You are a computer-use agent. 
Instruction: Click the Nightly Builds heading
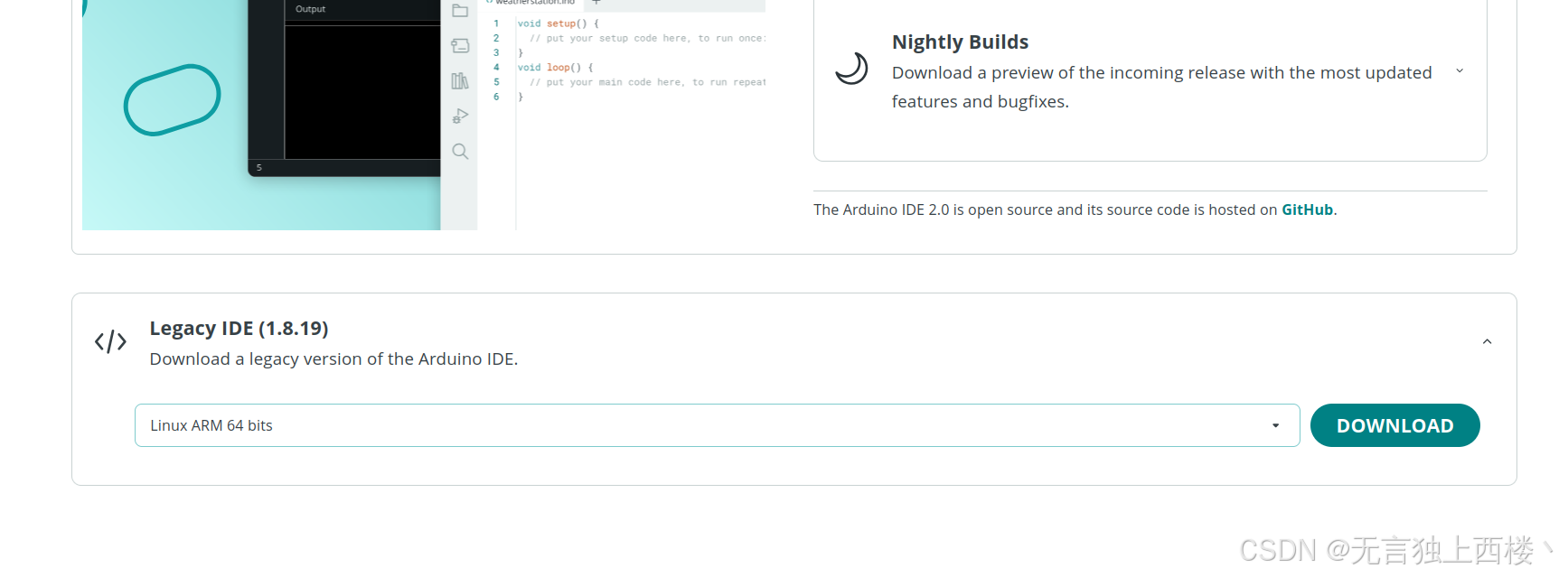coord(960,42)
